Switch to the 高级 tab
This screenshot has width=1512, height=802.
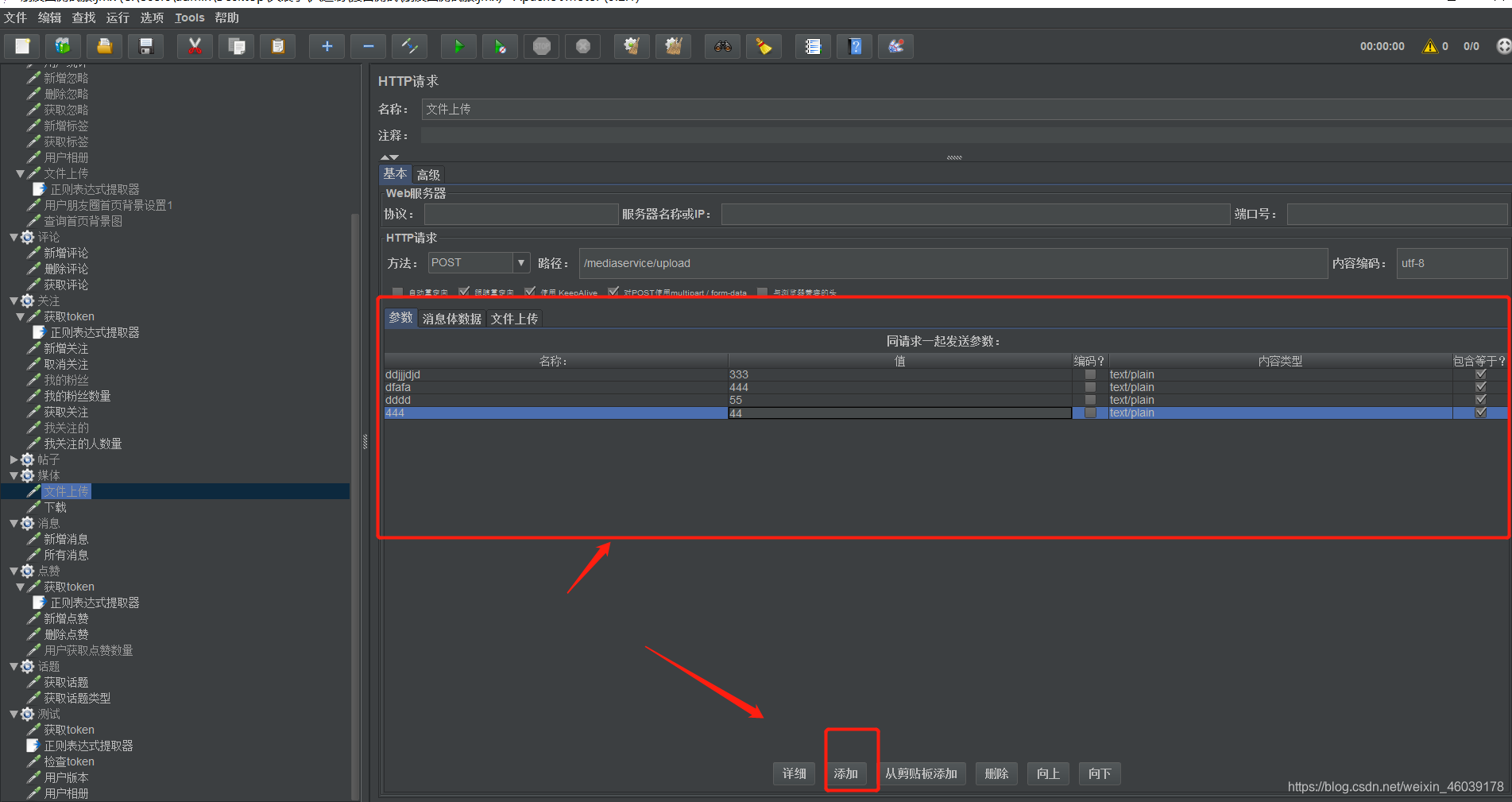[x=428, y=175]
